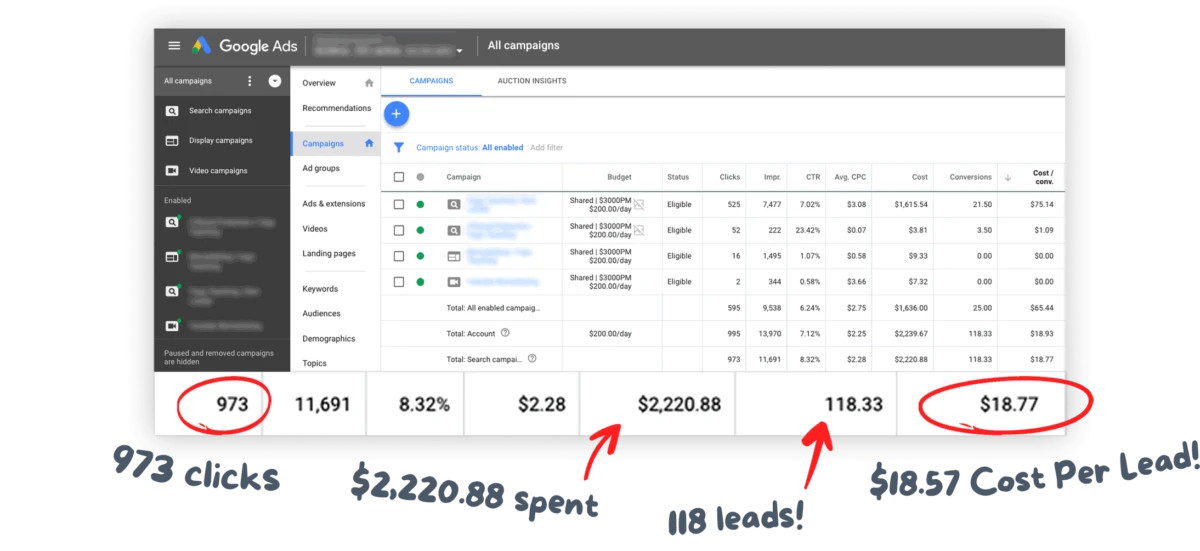Screen dimensions: 1200x551
Task: Switch to the AUCTION INSIGHTS tab
Action: pos(532,81)
